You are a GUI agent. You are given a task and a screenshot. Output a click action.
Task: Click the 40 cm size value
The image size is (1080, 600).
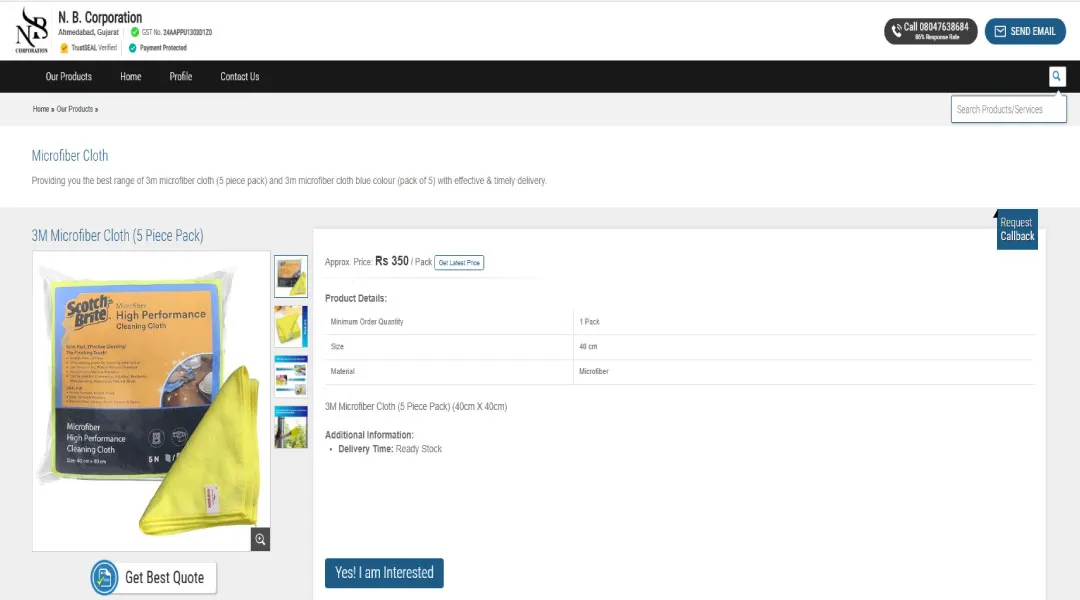(588, 346)
